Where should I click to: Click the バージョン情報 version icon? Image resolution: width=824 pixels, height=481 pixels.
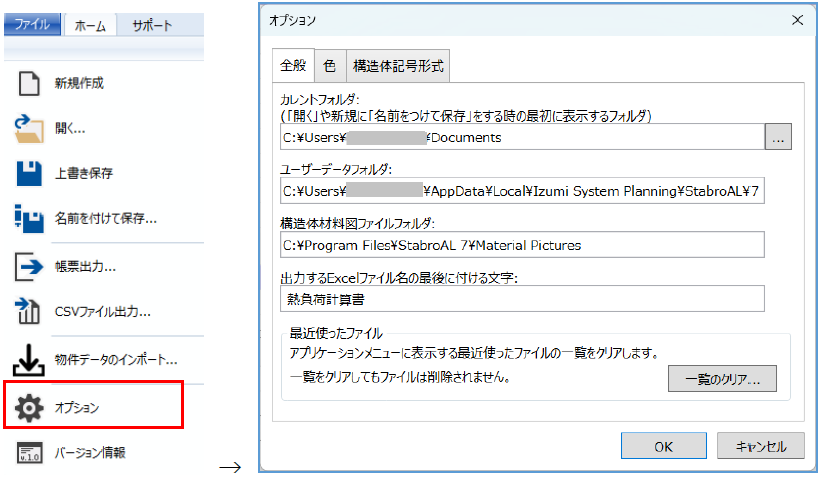coord(30,452)
